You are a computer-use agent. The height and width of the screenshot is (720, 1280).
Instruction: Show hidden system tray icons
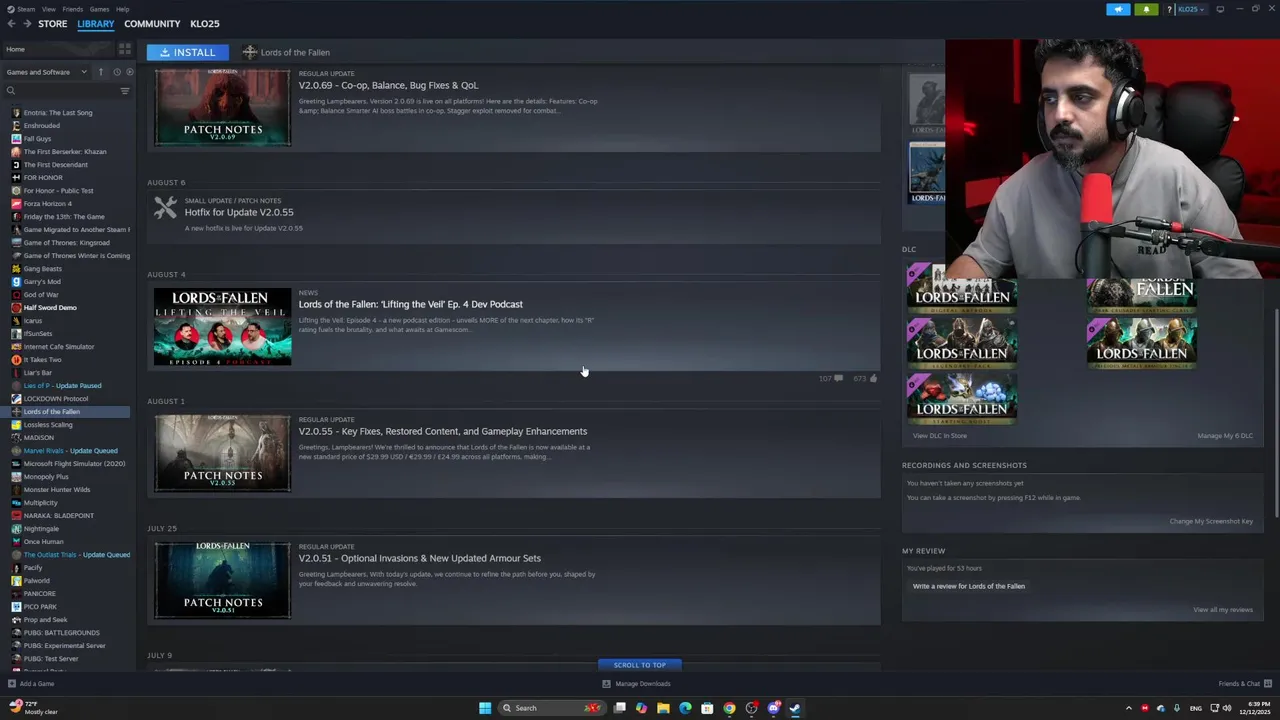(1129, 708)
